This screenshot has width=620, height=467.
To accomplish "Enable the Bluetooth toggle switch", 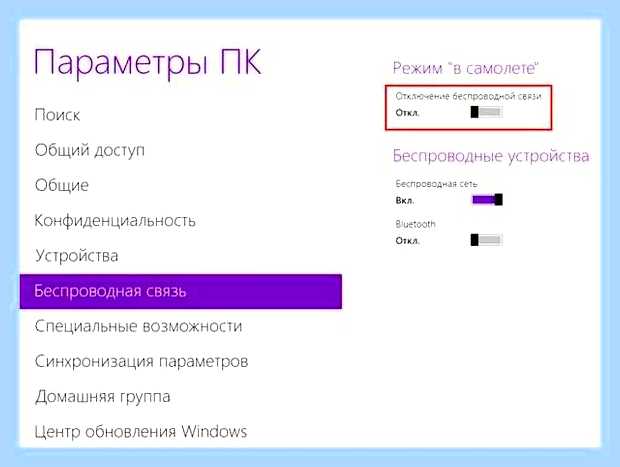I will [486, 240].
